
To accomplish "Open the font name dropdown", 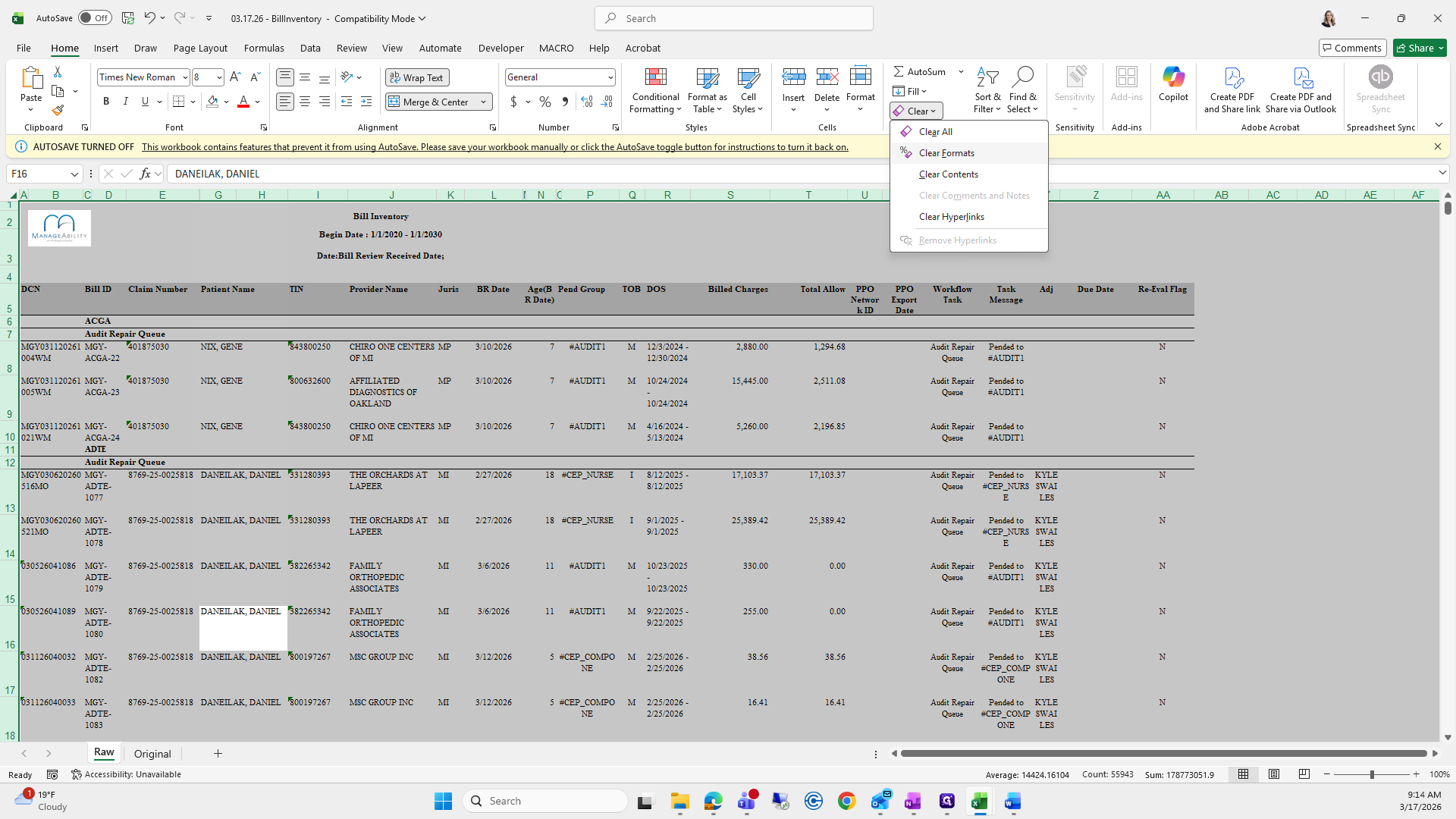I will point(184,77).
